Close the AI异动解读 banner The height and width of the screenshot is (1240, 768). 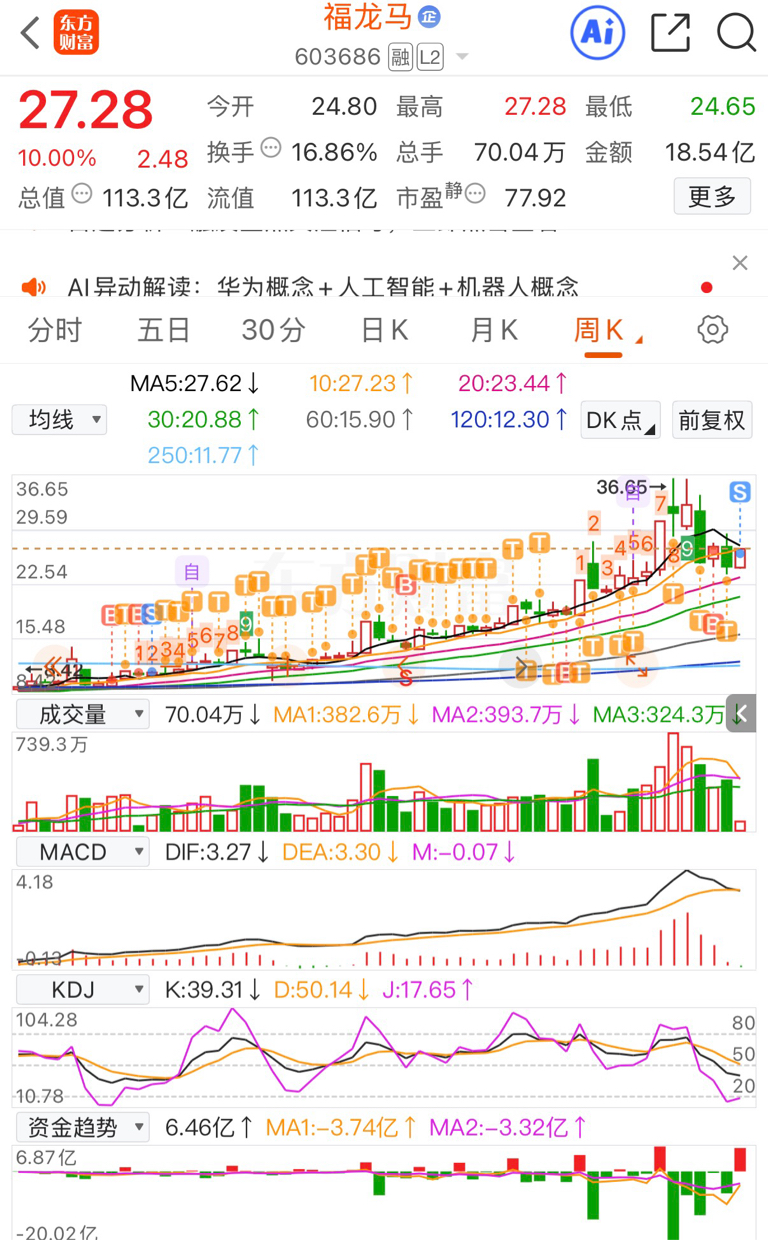(x=740, y=263)
